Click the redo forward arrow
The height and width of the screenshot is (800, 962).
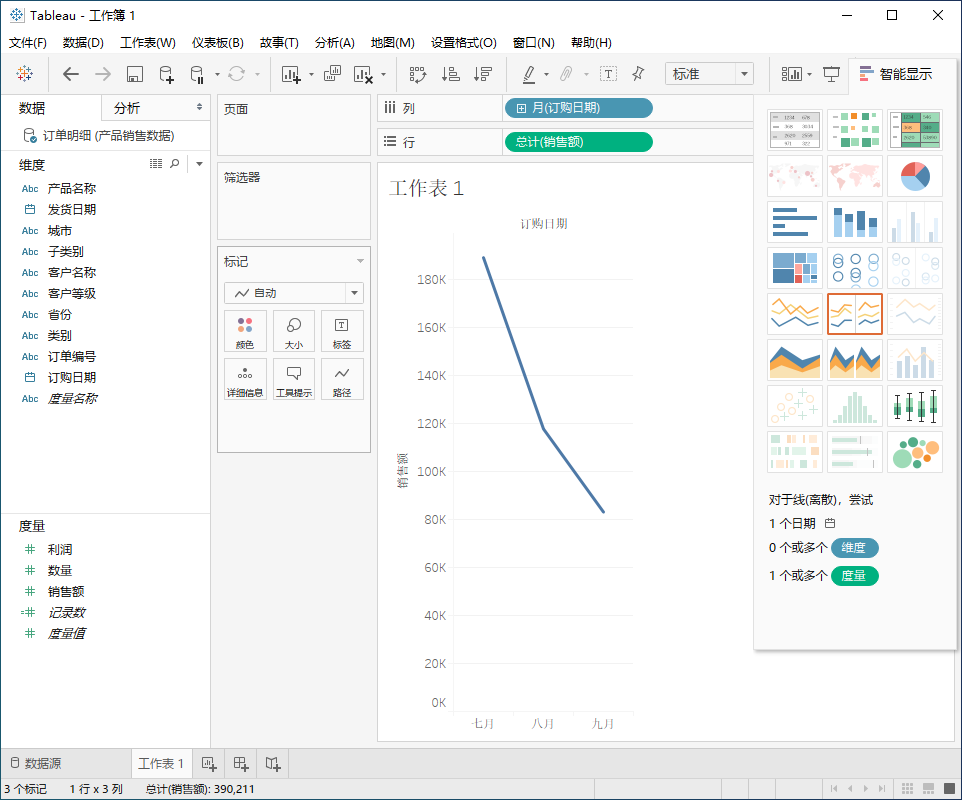click(103, 74)
